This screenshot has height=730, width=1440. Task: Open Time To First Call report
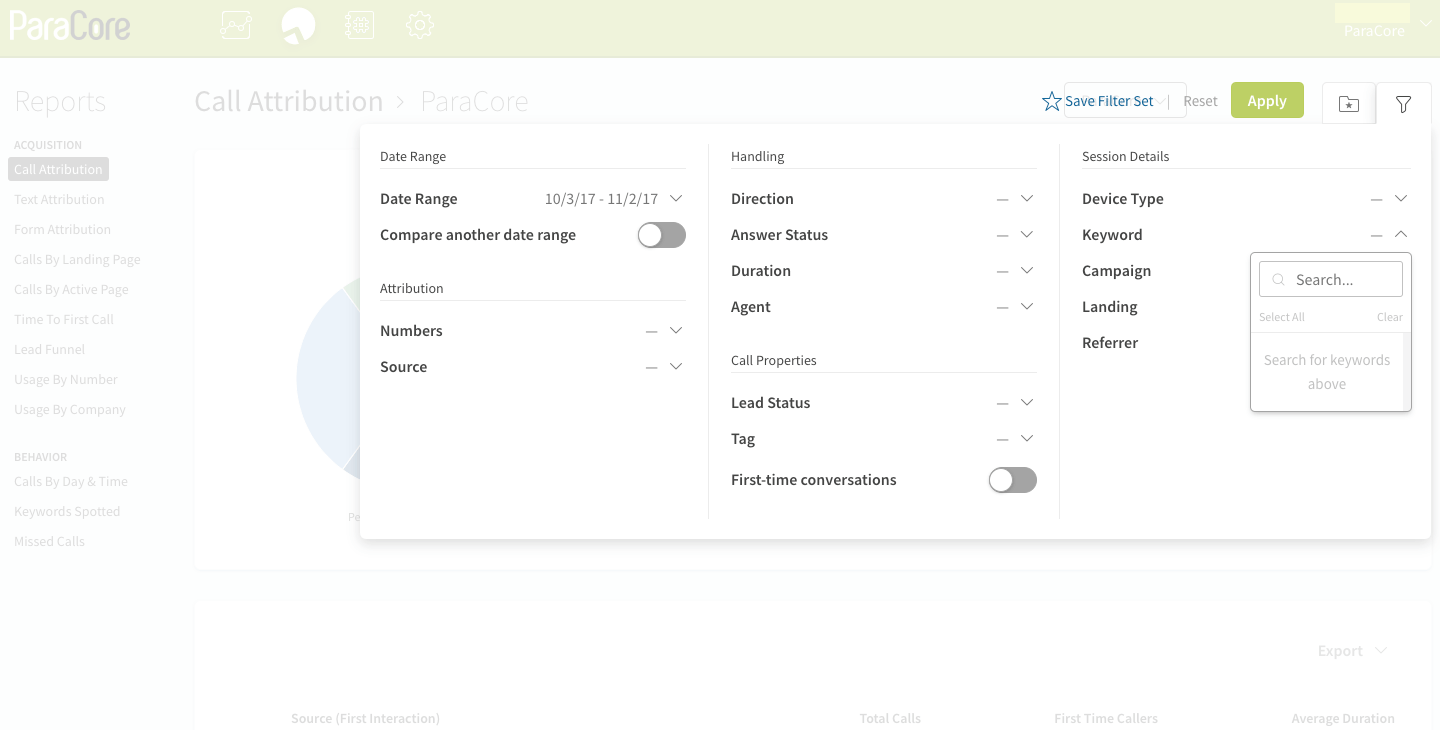pos(64,319)
